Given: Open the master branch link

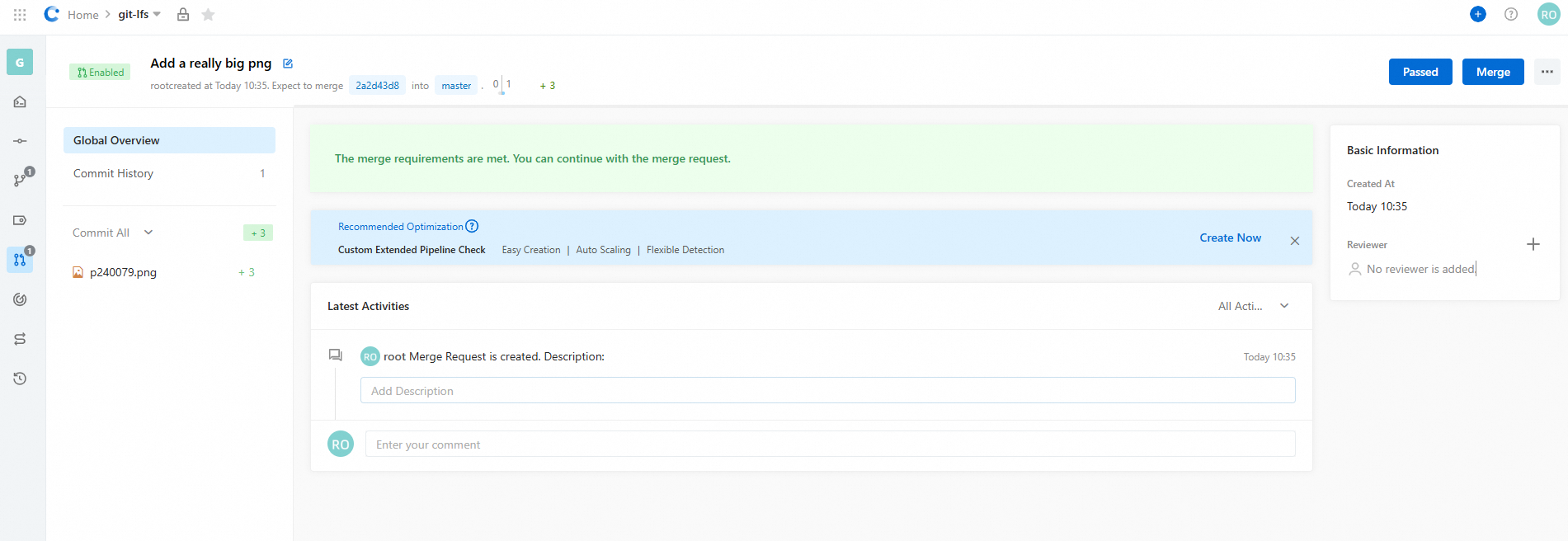Looking at the screenshot, I should click(x=456, y=85).
